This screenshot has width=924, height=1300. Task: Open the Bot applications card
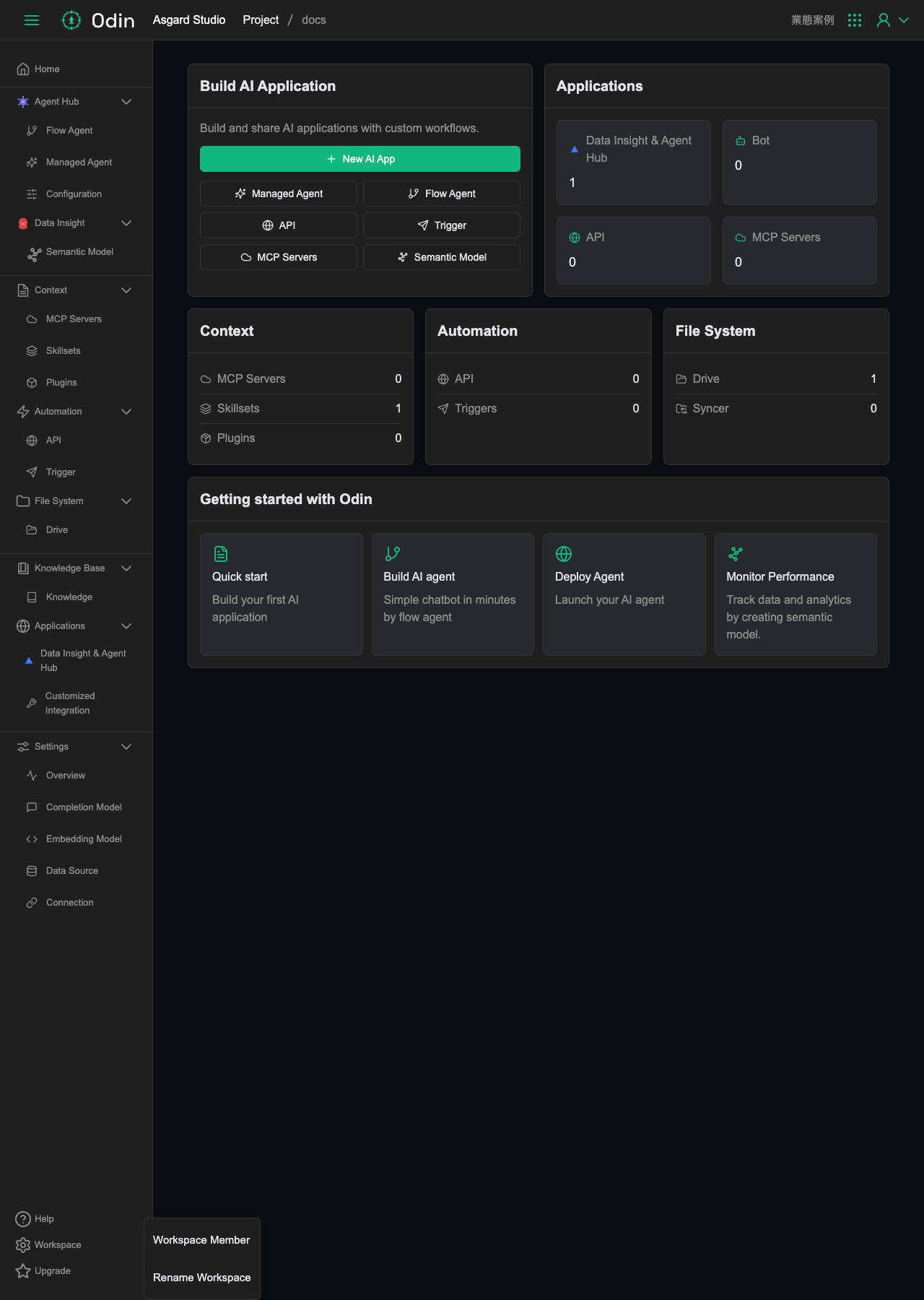pyautogui.click(x=800, y=162)
